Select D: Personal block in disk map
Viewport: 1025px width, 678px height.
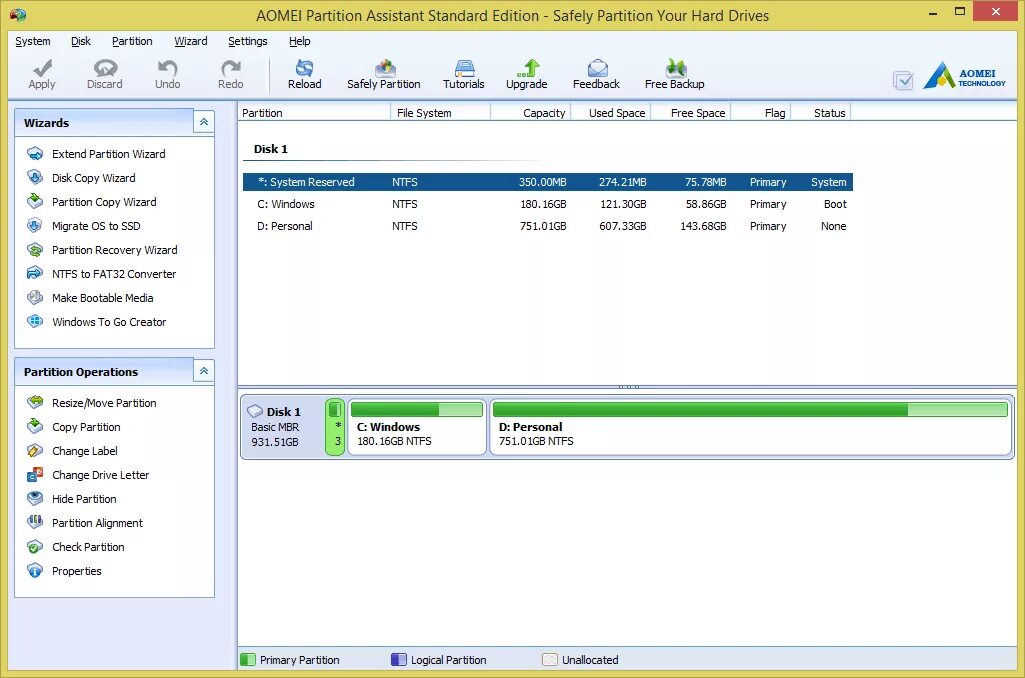point(750,428)
